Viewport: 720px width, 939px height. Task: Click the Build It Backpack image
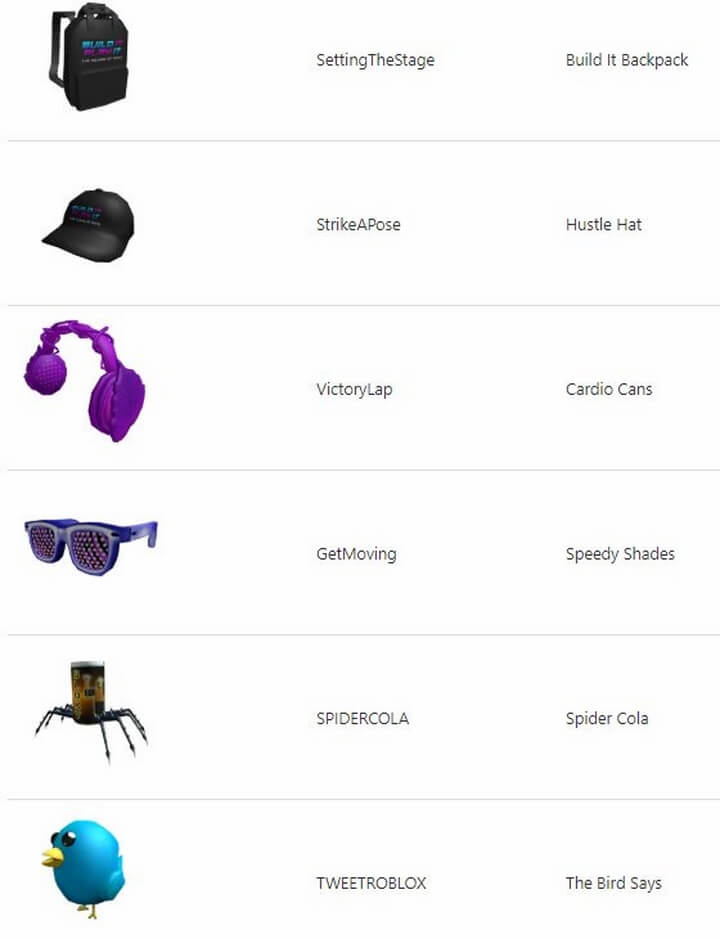click(89, 57)
